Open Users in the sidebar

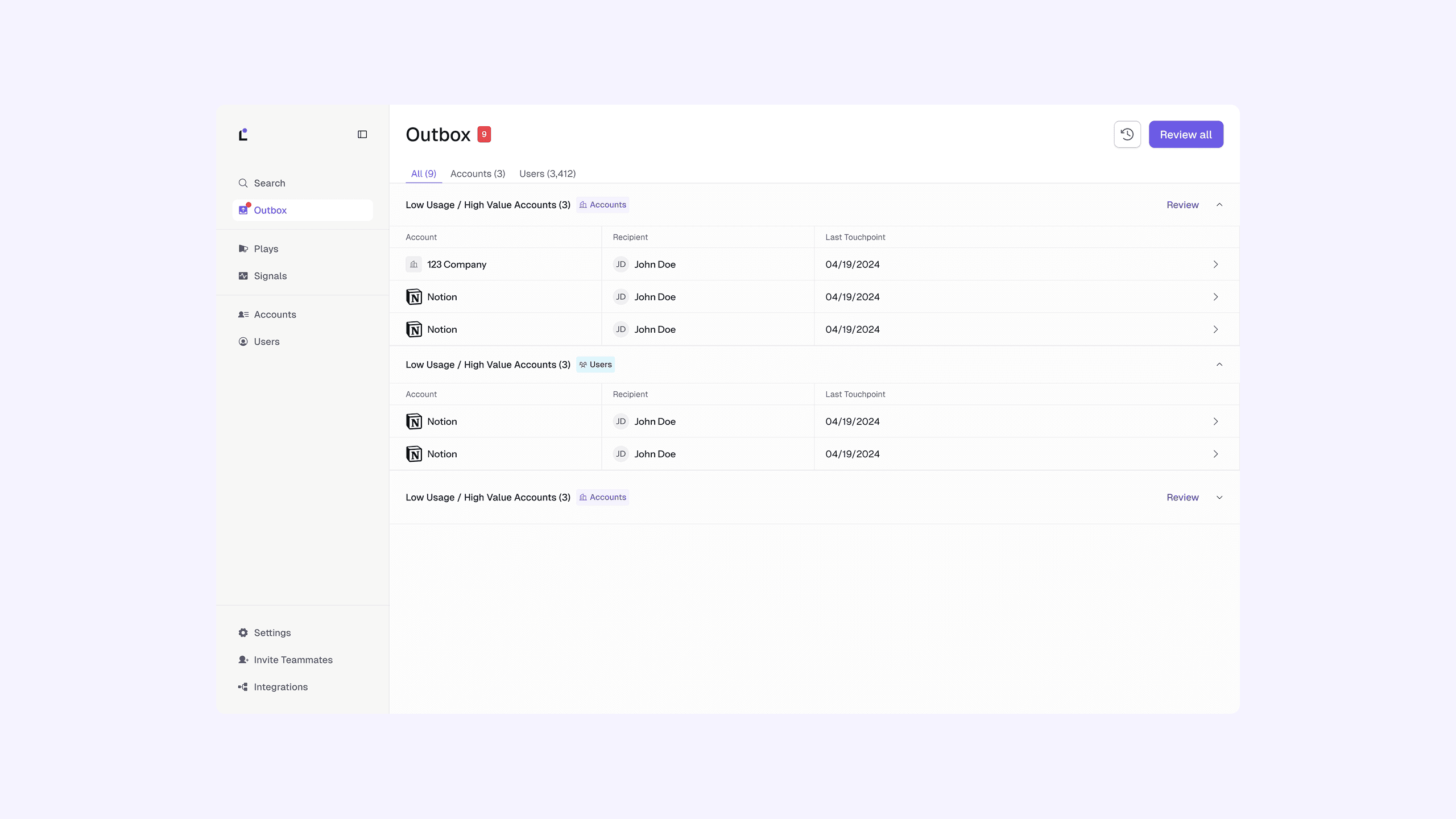266,341
